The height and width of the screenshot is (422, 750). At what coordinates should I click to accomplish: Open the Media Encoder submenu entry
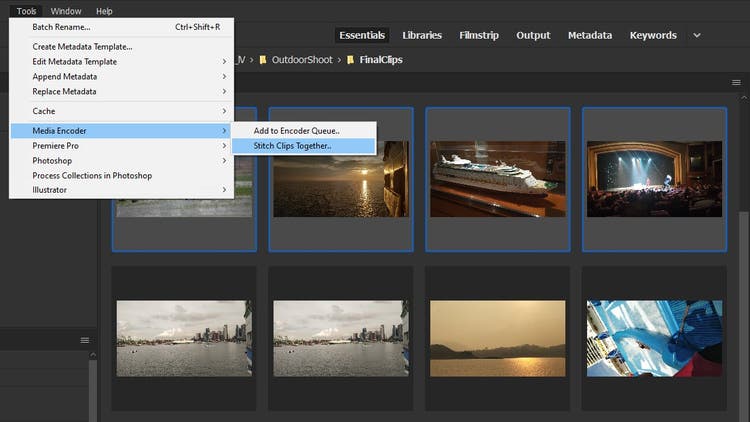[x=121, y=131]
